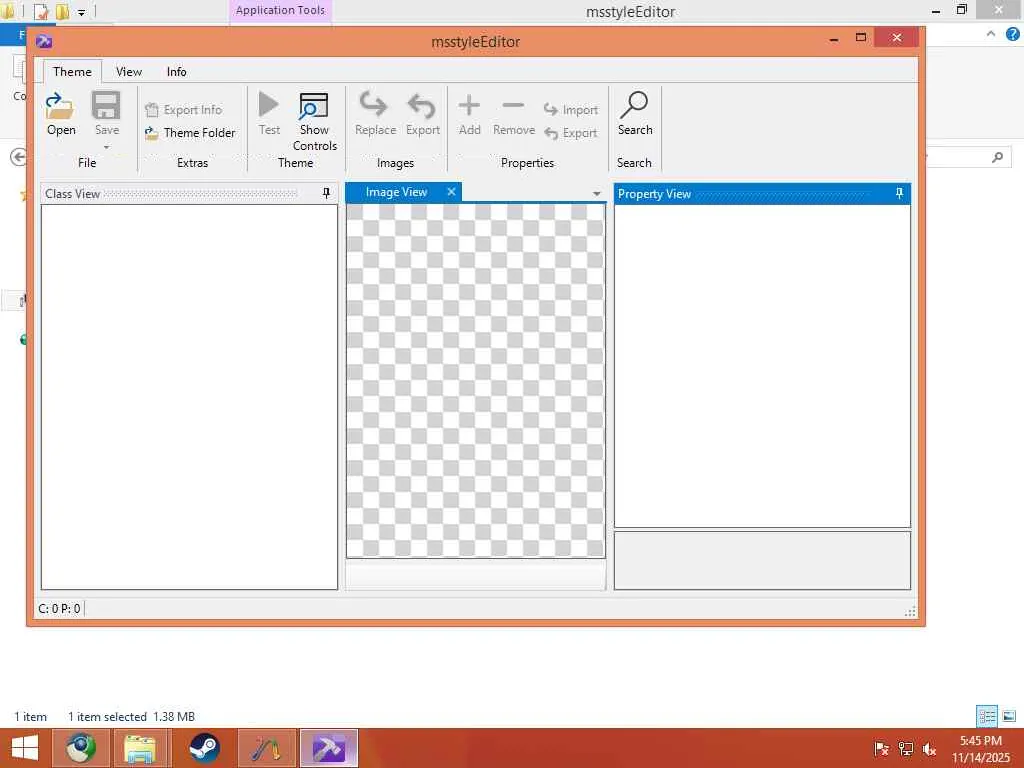Switch to the View ribbon tab
This screenshot has height=768, width=1024.
(x=129, y=71)
